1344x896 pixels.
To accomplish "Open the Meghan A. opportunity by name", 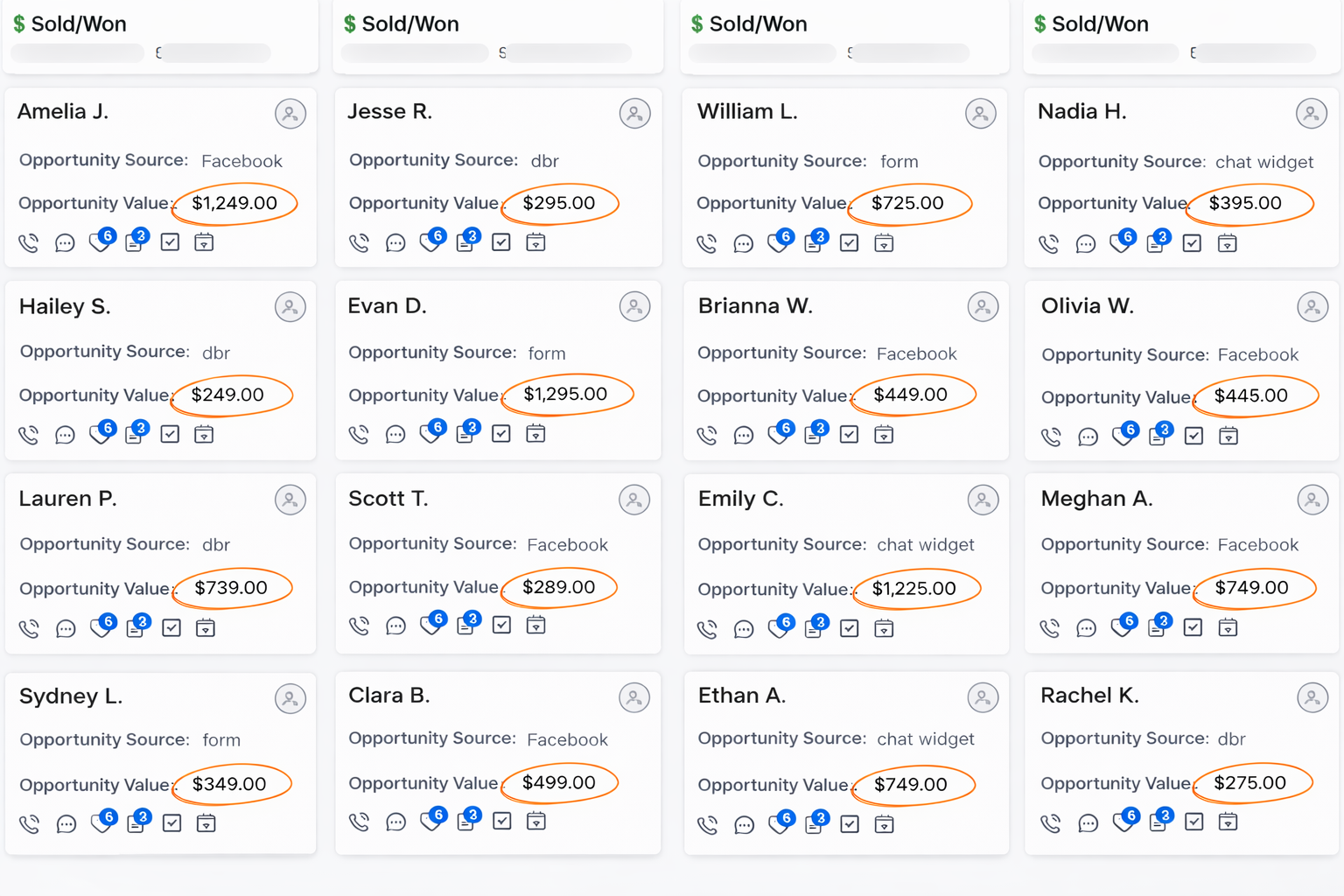I will click(x=1096, y=499).
